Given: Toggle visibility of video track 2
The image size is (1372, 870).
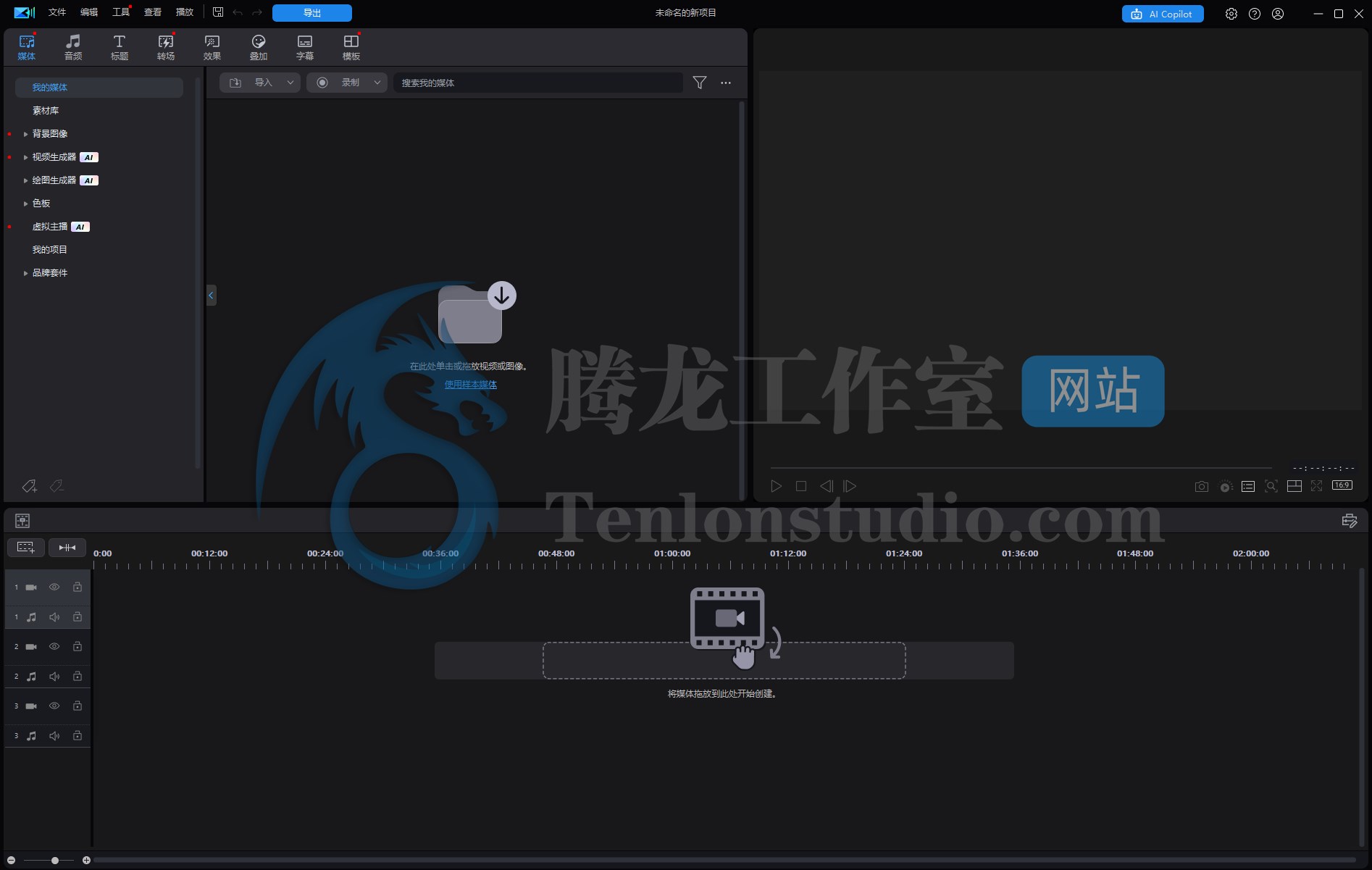Looking at the screenshot, I should pos(54,647).
